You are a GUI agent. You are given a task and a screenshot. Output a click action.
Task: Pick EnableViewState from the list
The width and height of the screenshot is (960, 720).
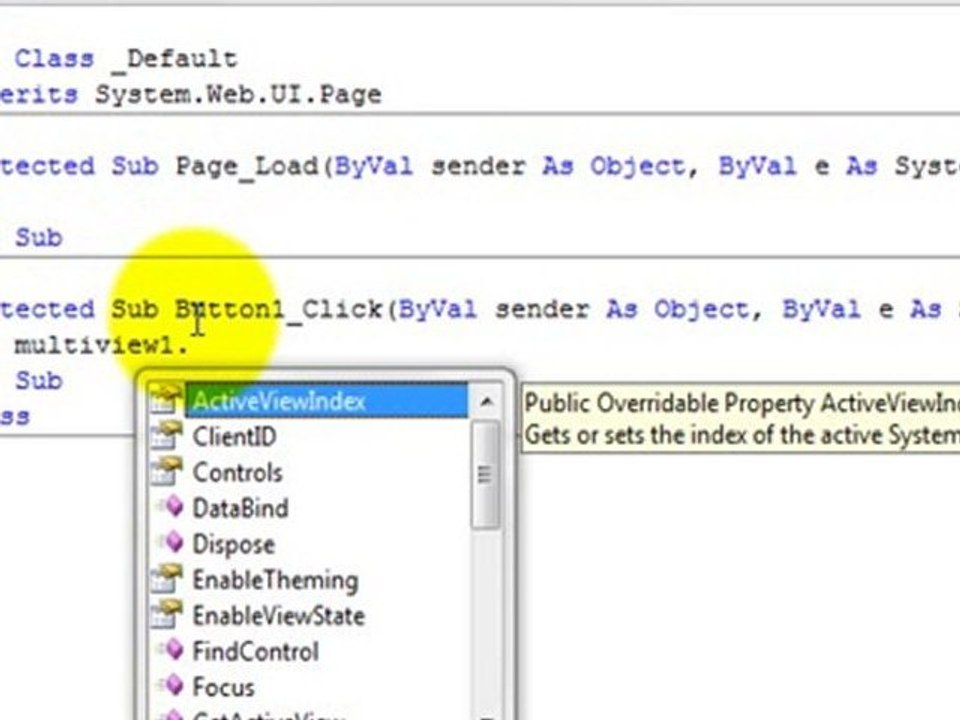pyautogui.click(x=279, y=616)
